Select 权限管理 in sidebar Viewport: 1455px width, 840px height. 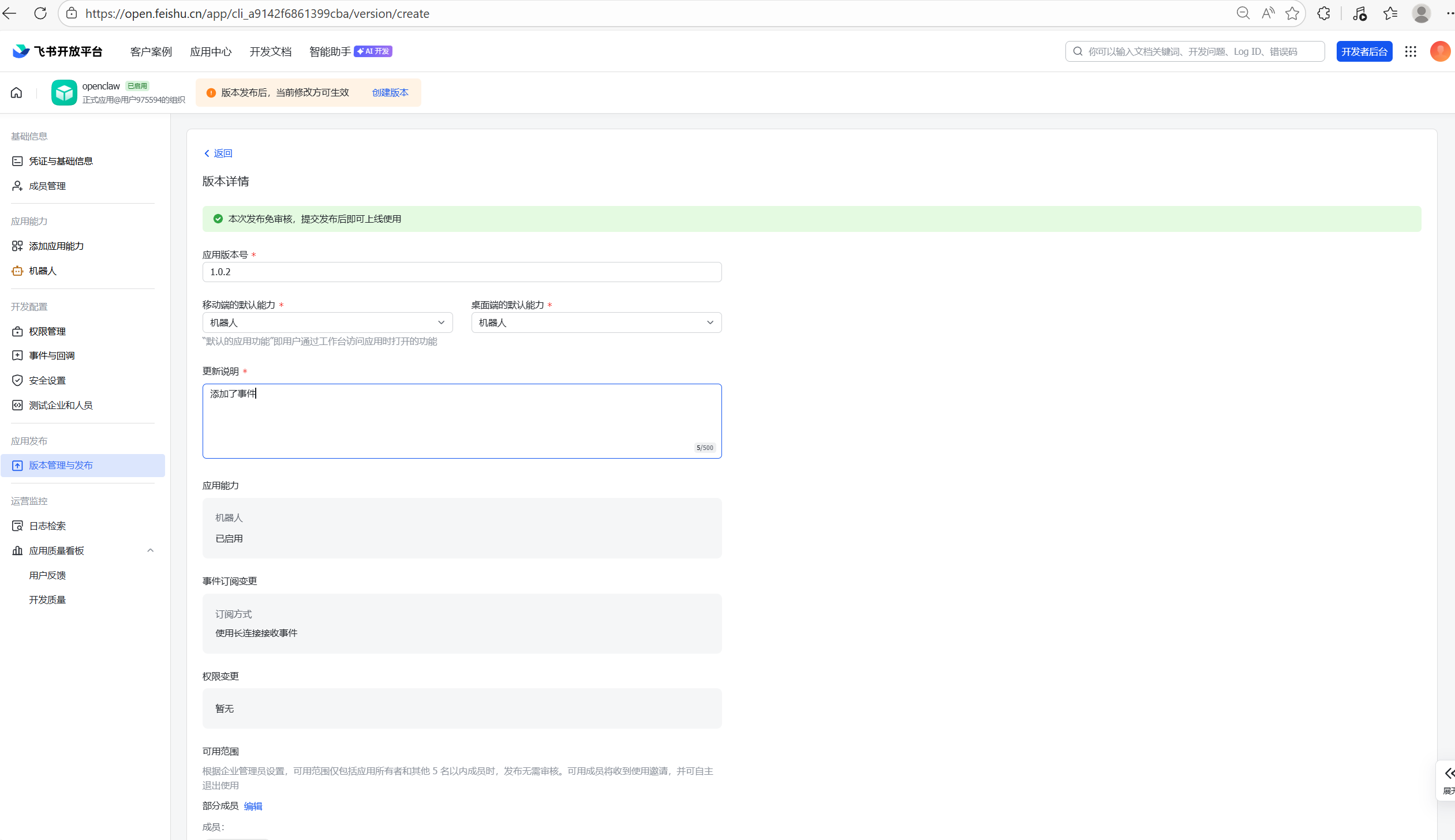tap(47, 331)
